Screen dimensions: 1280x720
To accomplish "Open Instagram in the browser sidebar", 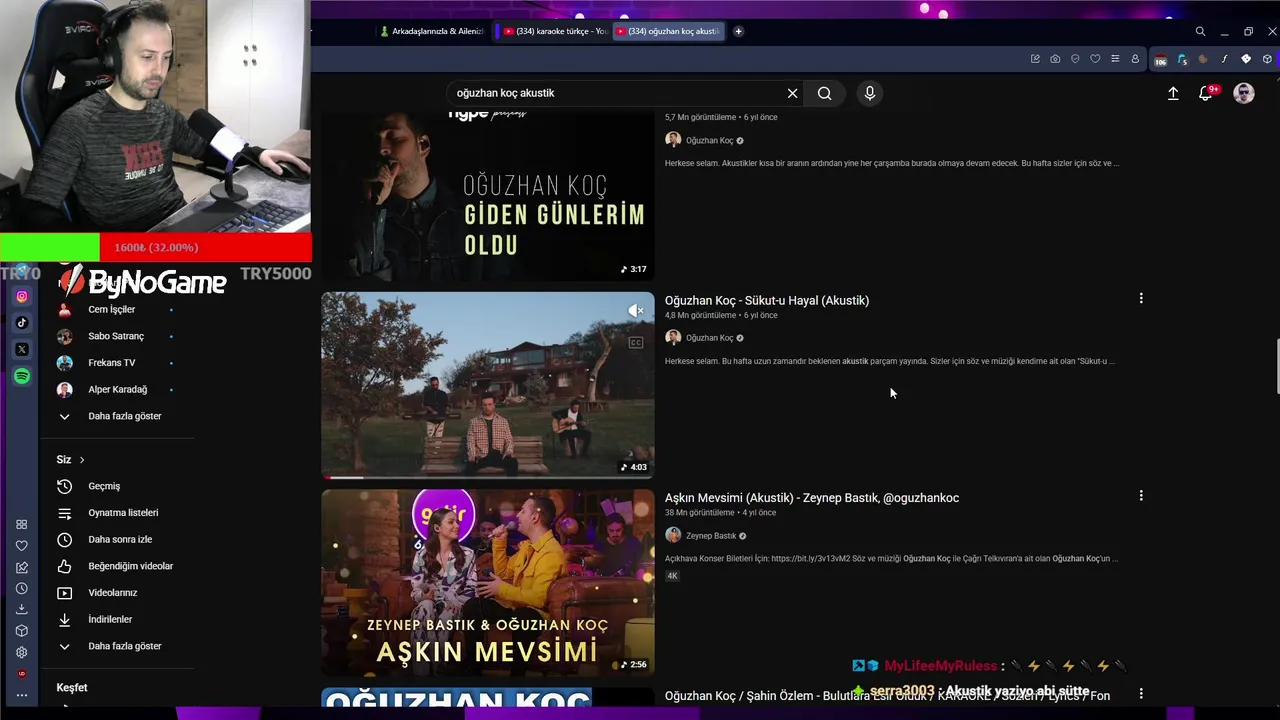I will 22,296.
